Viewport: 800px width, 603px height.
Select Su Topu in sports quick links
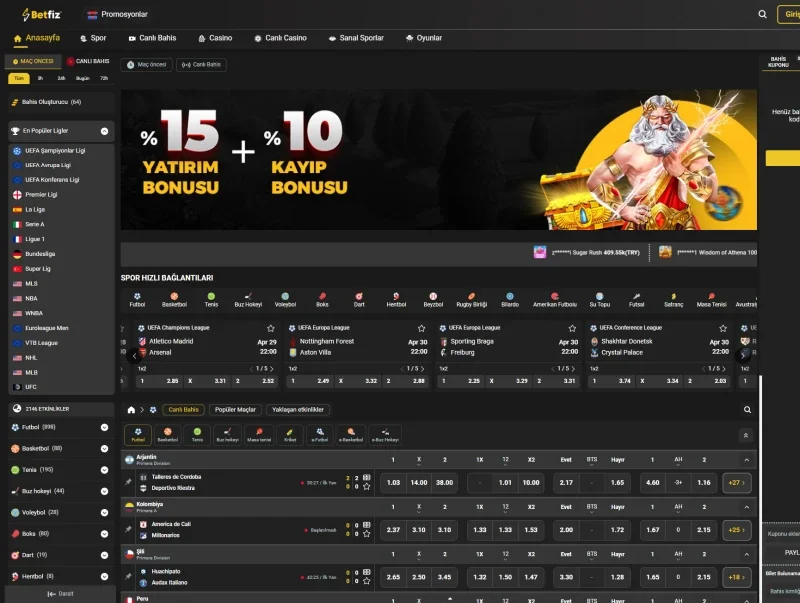coord(599,300)
